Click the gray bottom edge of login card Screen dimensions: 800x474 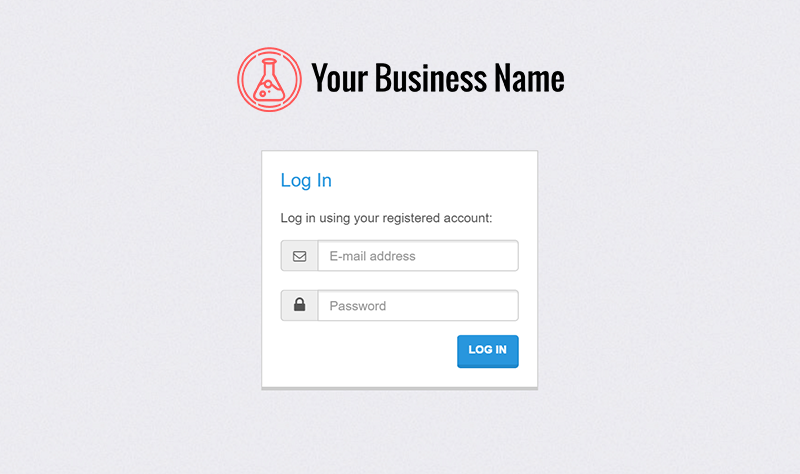click(x=399, y=388)
